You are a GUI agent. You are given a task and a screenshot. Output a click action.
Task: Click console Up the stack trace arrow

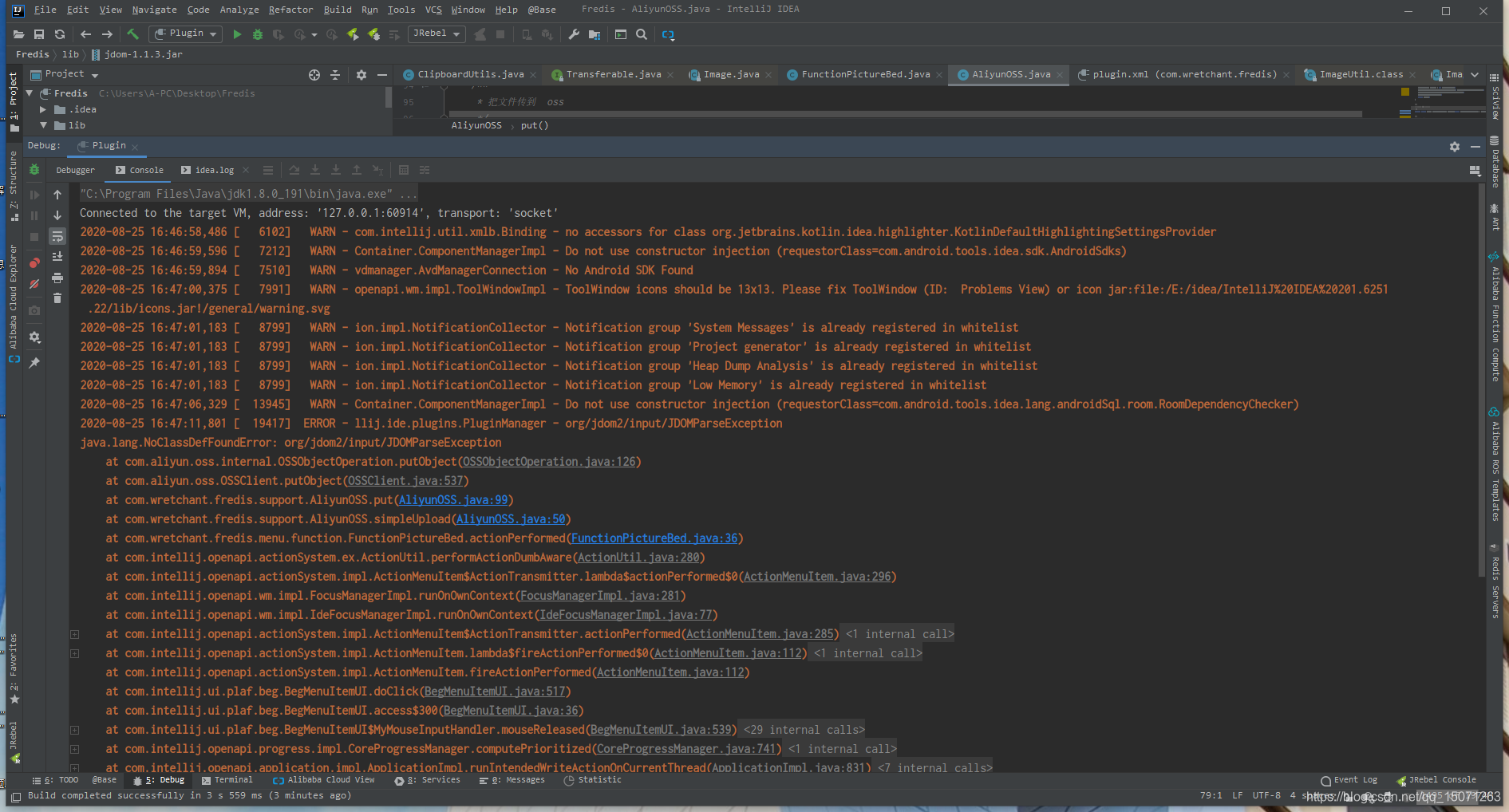click(x=57, y=195)
